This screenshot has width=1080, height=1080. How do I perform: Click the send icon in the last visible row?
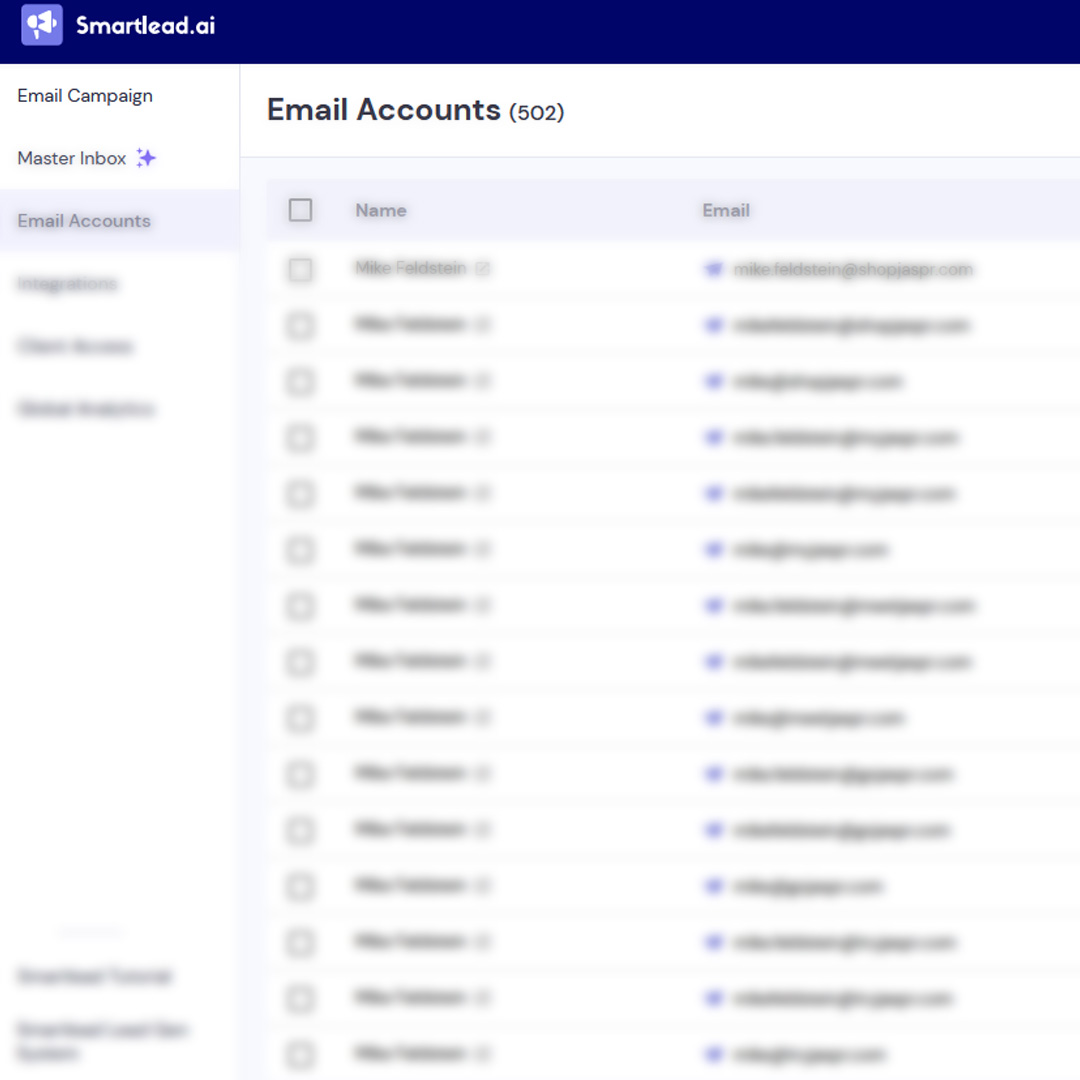(x=713, y=1054)
